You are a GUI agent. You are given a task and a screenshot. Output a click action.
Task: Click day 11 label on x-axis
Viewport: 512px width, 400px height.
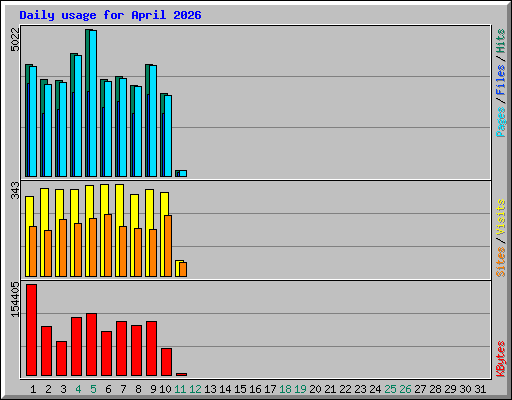(180, 389)
